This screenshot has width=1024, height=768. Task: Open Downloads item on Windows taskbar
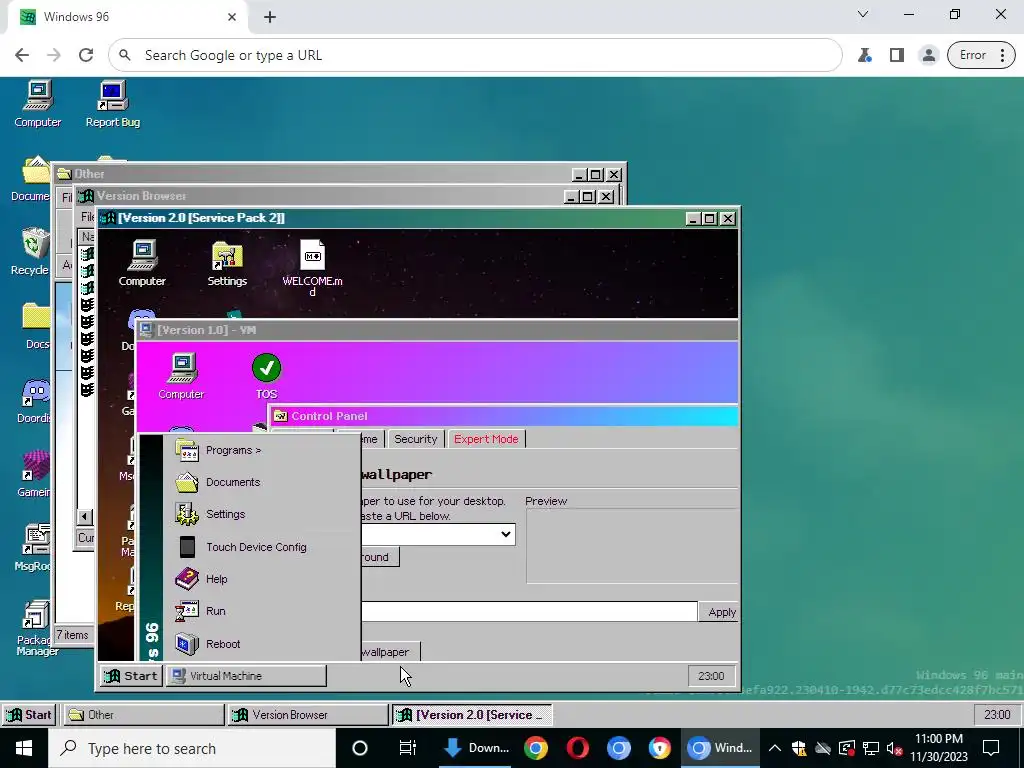point(477,748)
